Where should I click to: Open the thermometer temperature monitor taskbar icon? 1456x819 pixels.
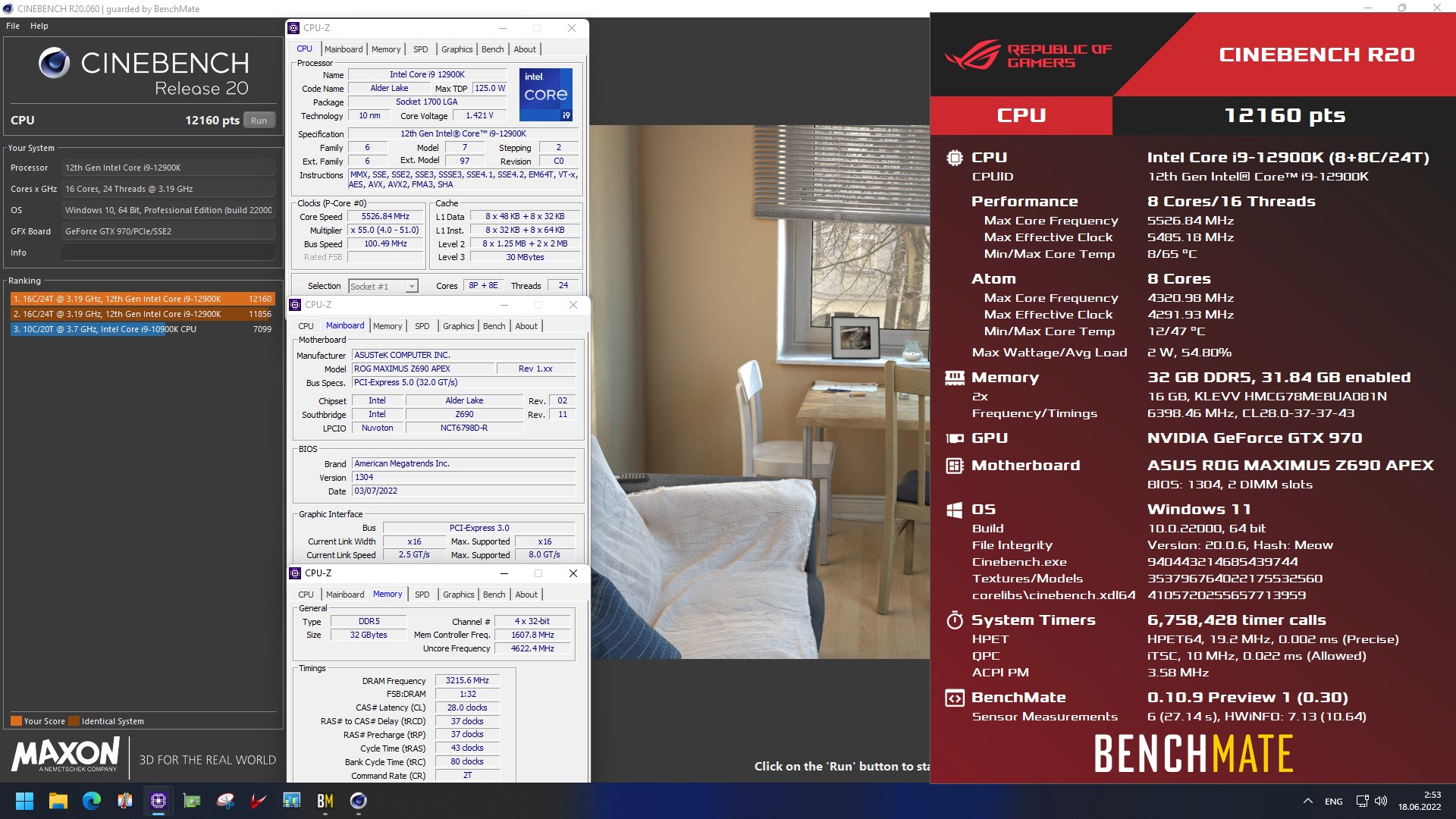click(x=124, y=801)
